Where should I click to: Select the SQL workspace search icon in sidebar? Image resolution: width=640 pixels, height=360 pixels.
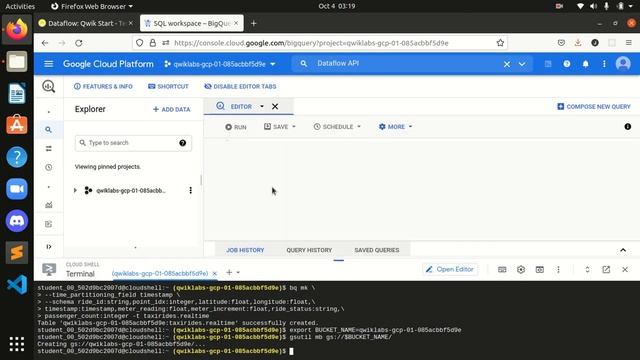tap(49, 130)
